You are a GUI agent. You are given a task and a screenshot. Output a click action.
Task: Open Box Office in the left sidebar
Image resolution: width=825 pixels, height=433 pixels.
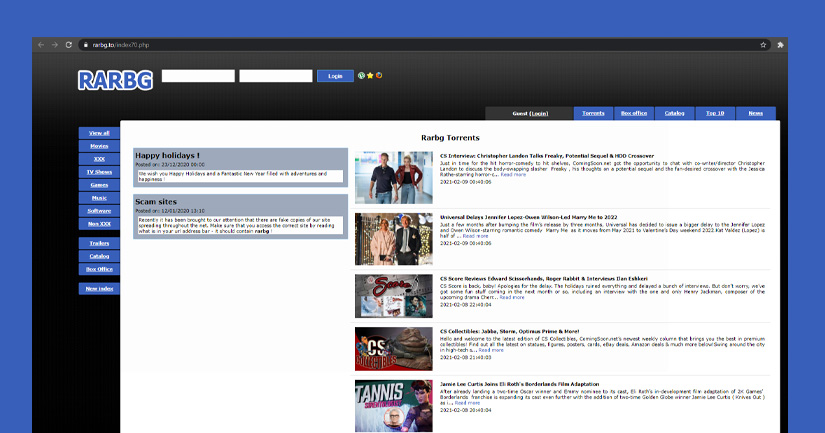[x=99, y=269]
